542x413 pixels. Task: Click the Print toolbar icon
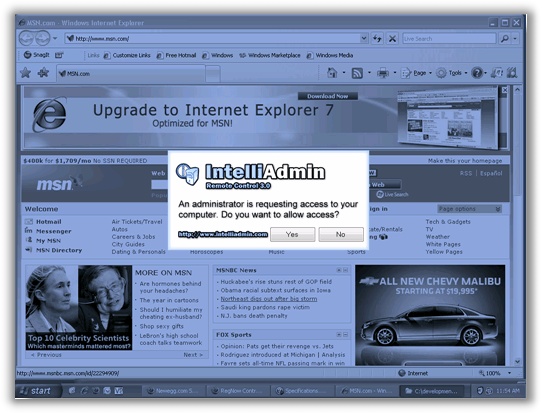pos(383,73)
